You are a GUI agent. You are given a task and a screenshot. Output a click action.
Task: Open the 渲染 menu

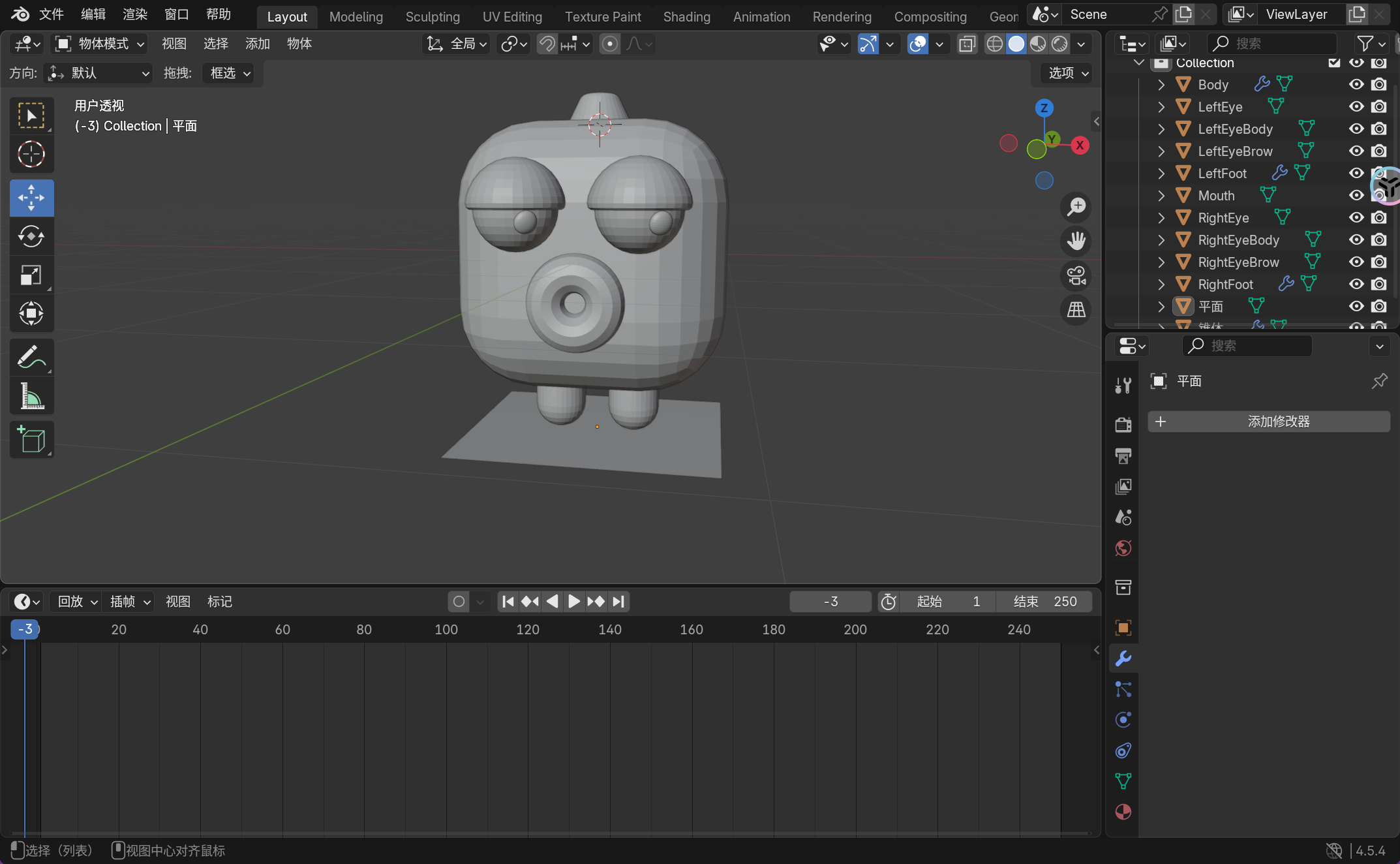[x=134, y=14]
